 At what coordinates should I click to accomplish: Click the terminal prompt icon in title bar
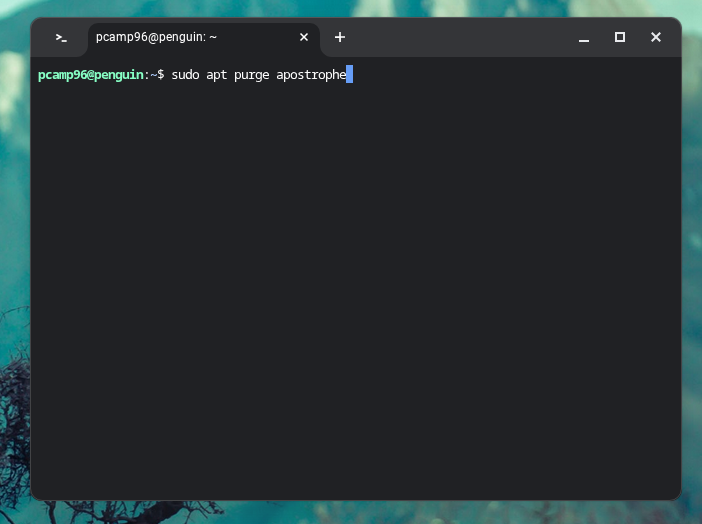tap(61, 37)
